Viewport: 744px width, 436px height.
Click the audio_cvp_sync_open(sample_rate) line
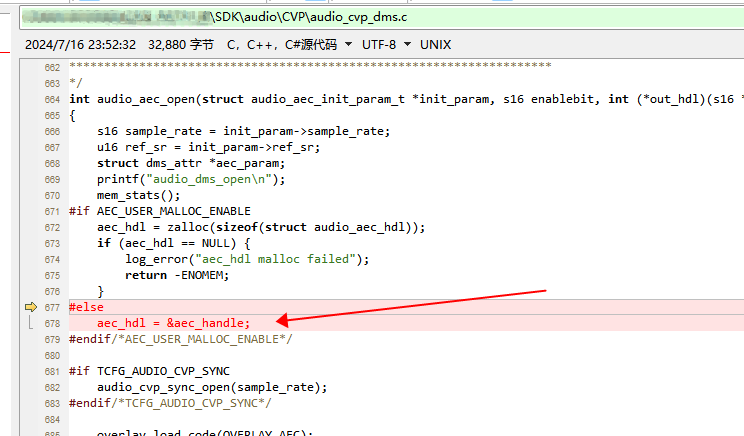(x=212, y=387)
